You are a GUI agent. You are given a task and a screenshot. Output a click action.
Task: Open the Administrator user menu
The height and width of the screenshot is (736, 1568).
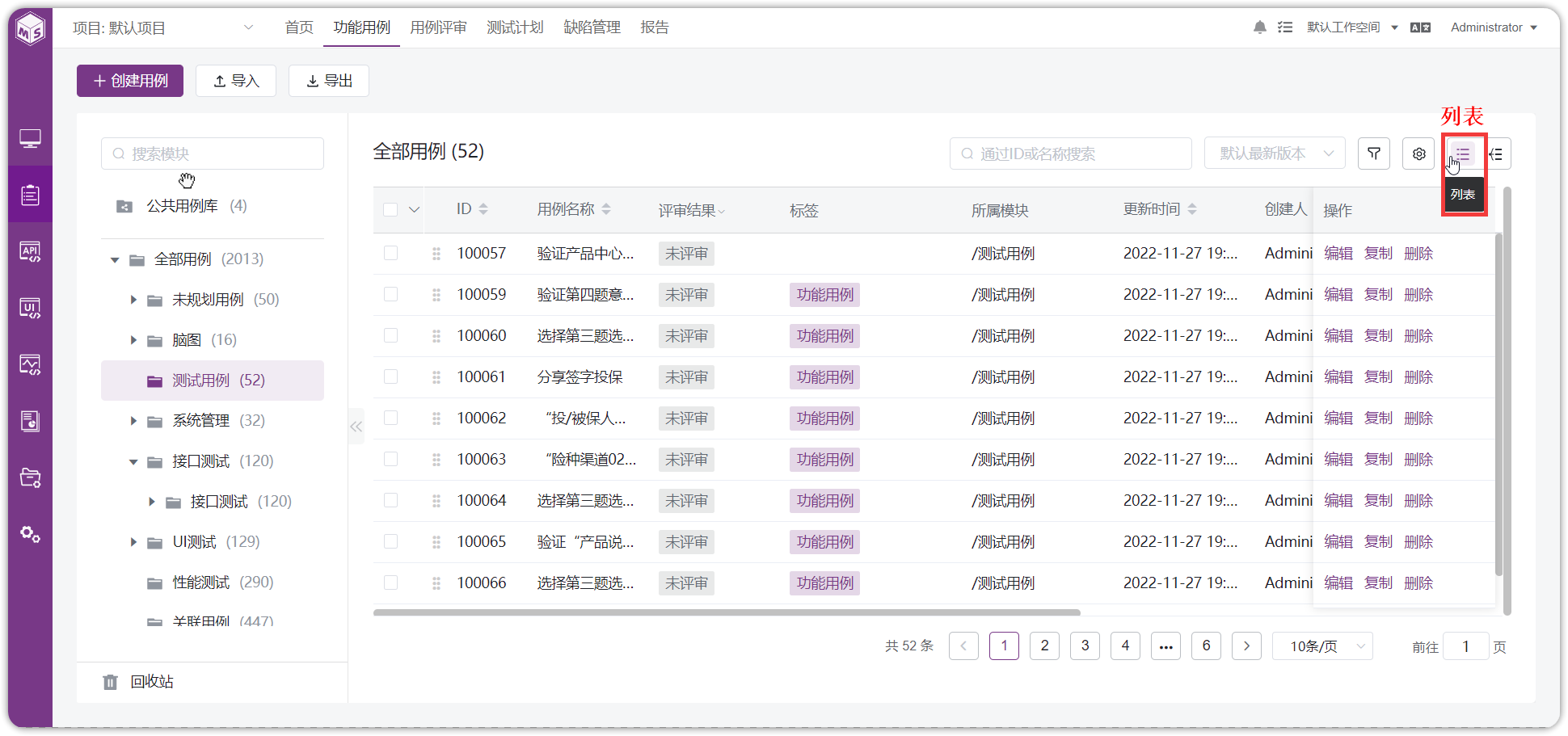1494,27
